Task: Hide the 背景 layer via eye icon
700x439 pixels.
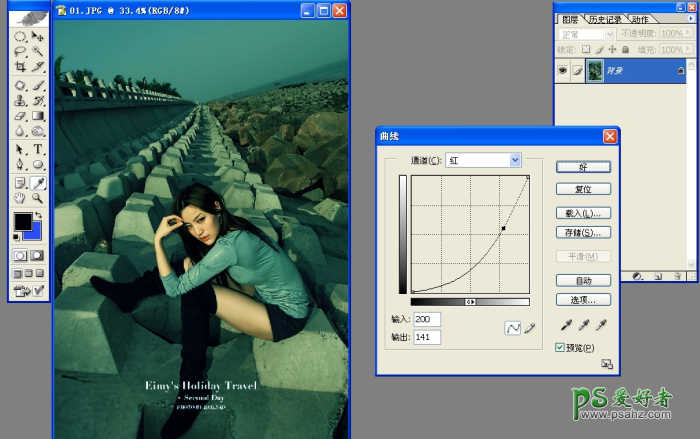Action: point(562,70)
